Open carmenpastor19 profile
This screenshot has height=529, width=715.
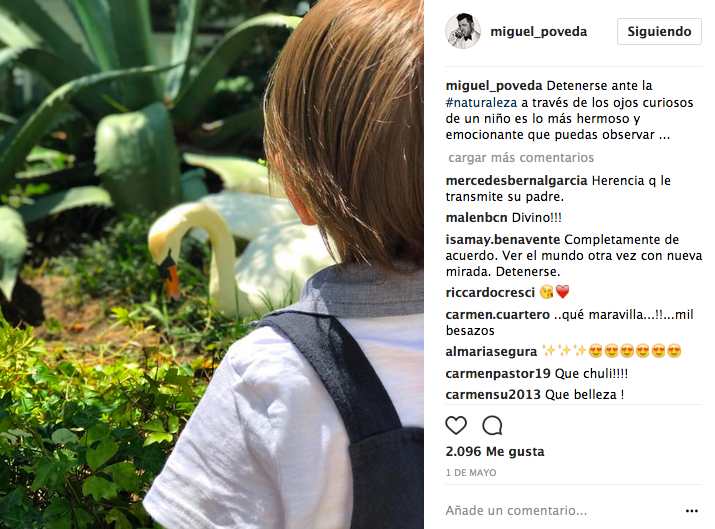498,373
